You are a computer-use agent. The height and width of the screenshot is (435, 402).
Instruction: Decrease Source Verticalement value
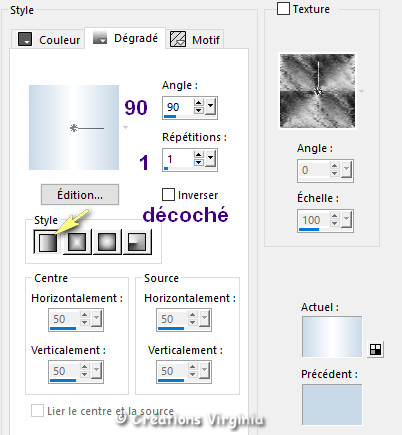[x=193, y=375]
